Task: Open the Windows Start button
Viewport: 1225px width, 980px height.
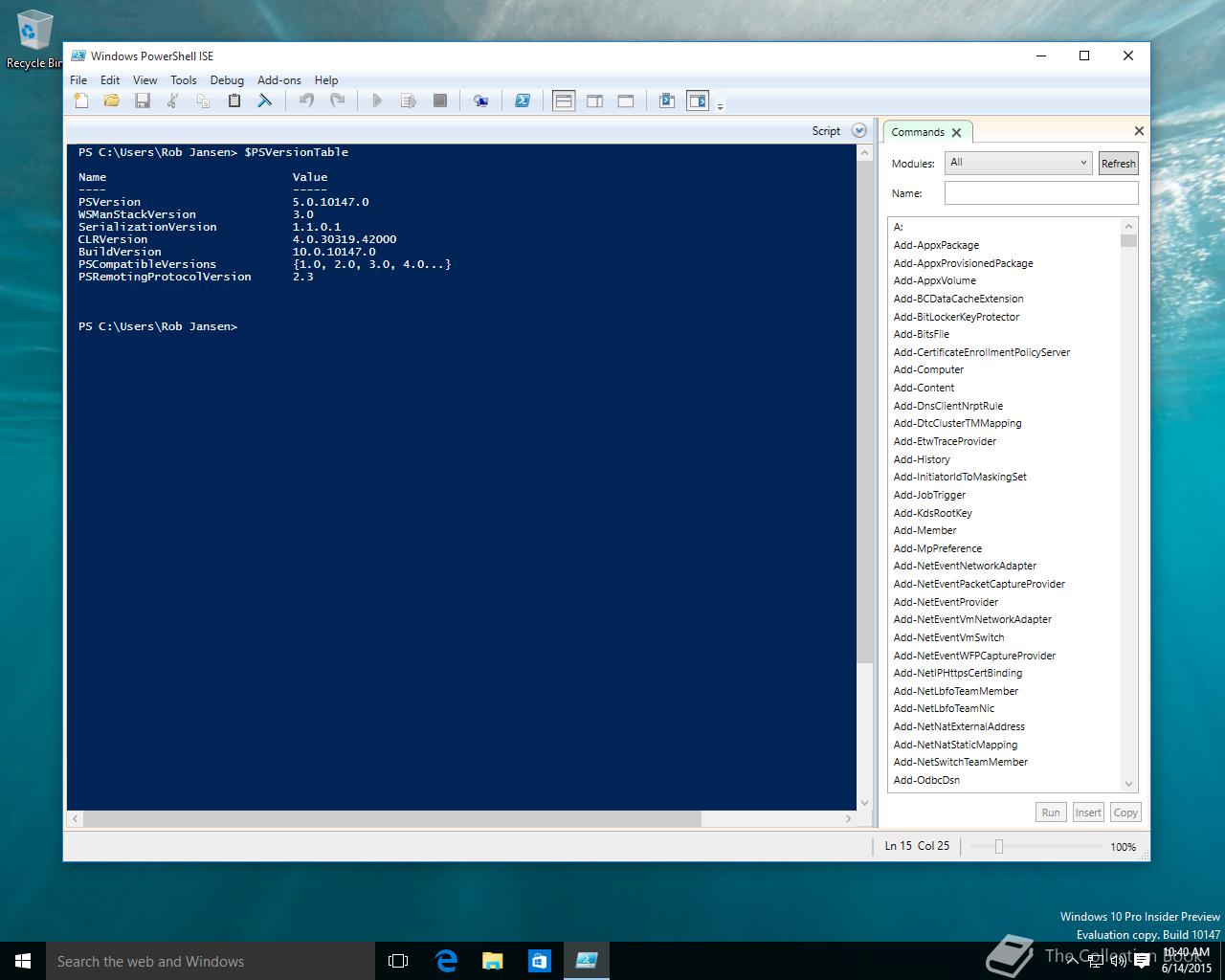Action: 23,961
